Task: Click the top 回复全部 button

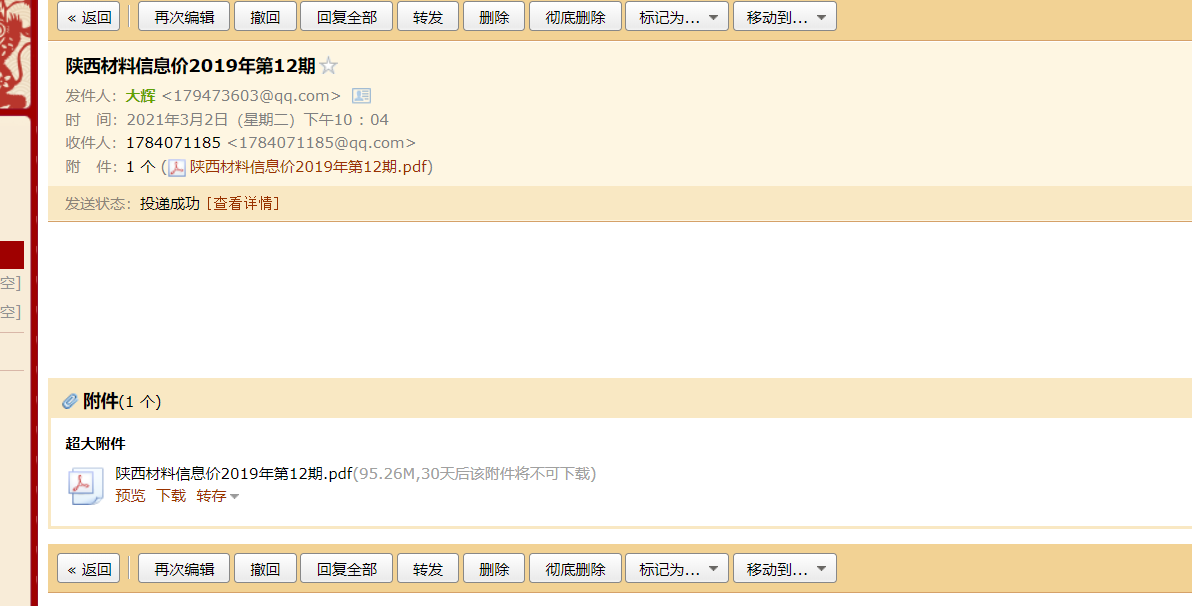Action: click(x=347, y=17)
